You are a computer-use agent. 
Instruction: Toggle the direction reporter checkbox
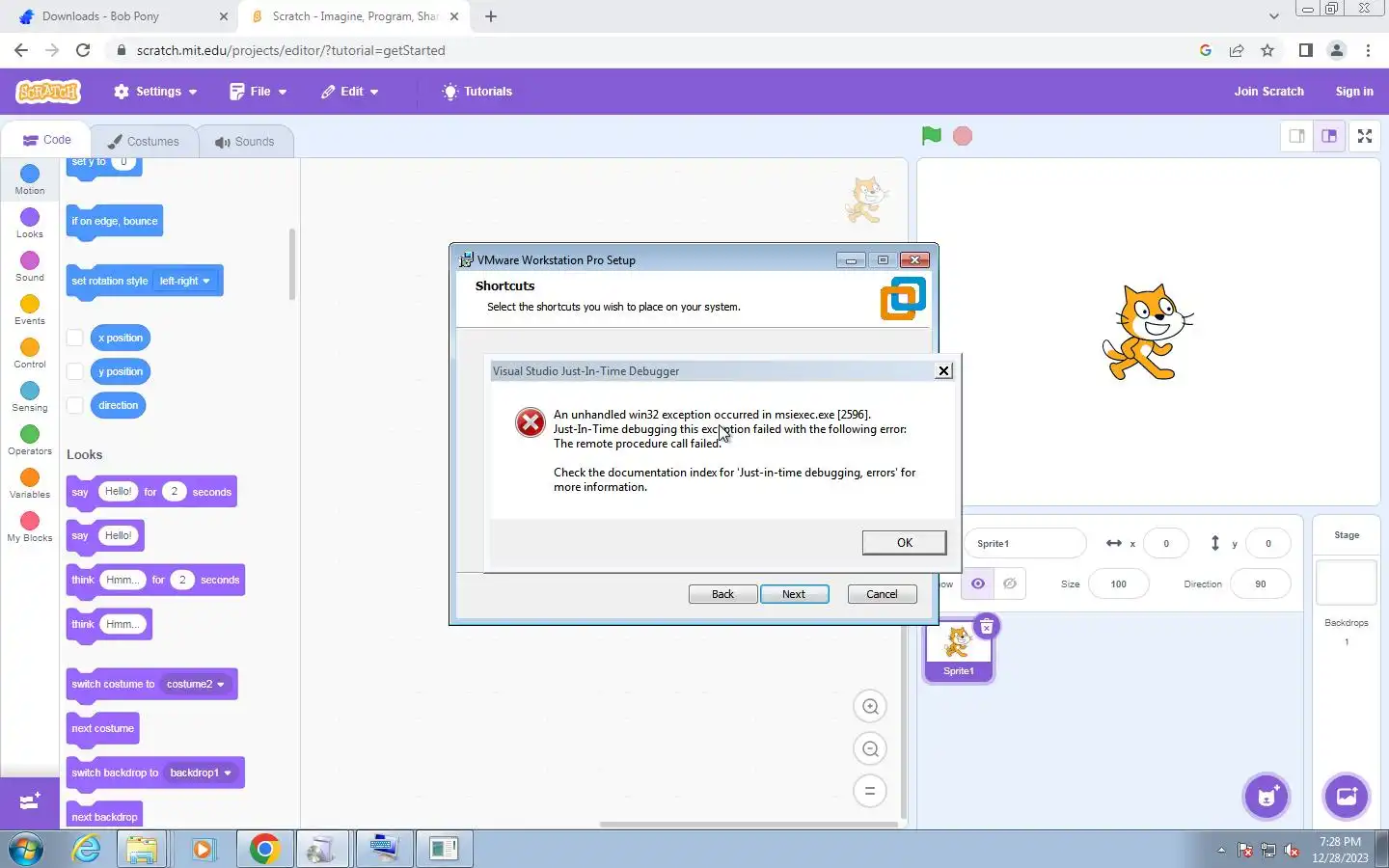point(74,405)
